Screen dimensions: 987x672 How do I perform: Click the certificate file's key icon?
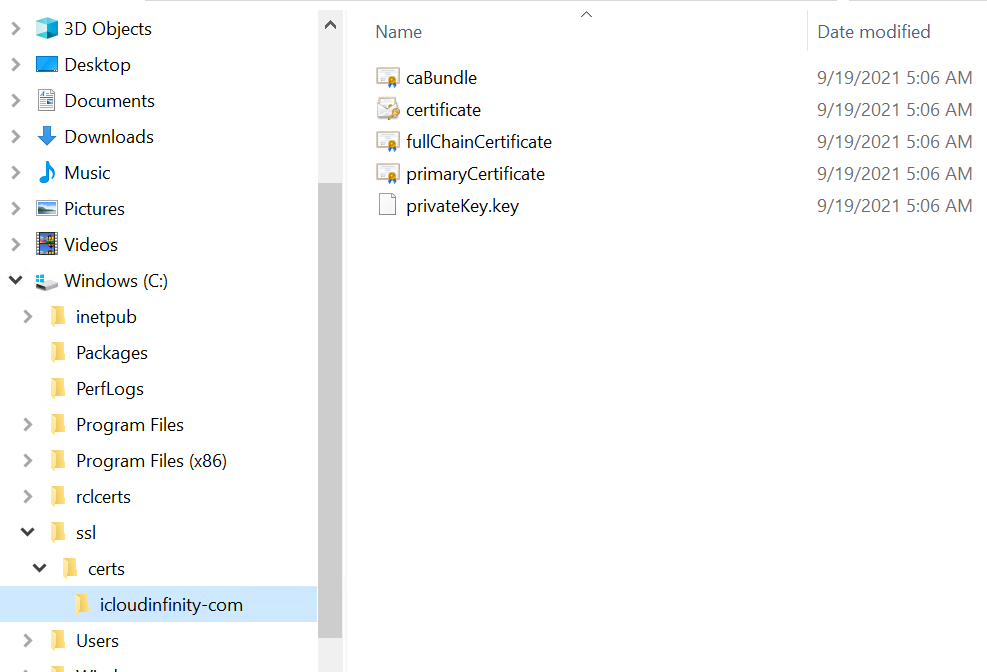click(x=388, y=109)
